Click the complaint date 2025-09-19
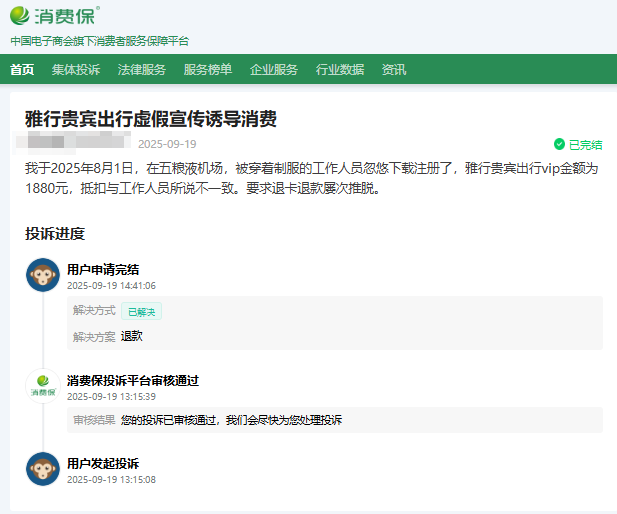 click(167, 144)
